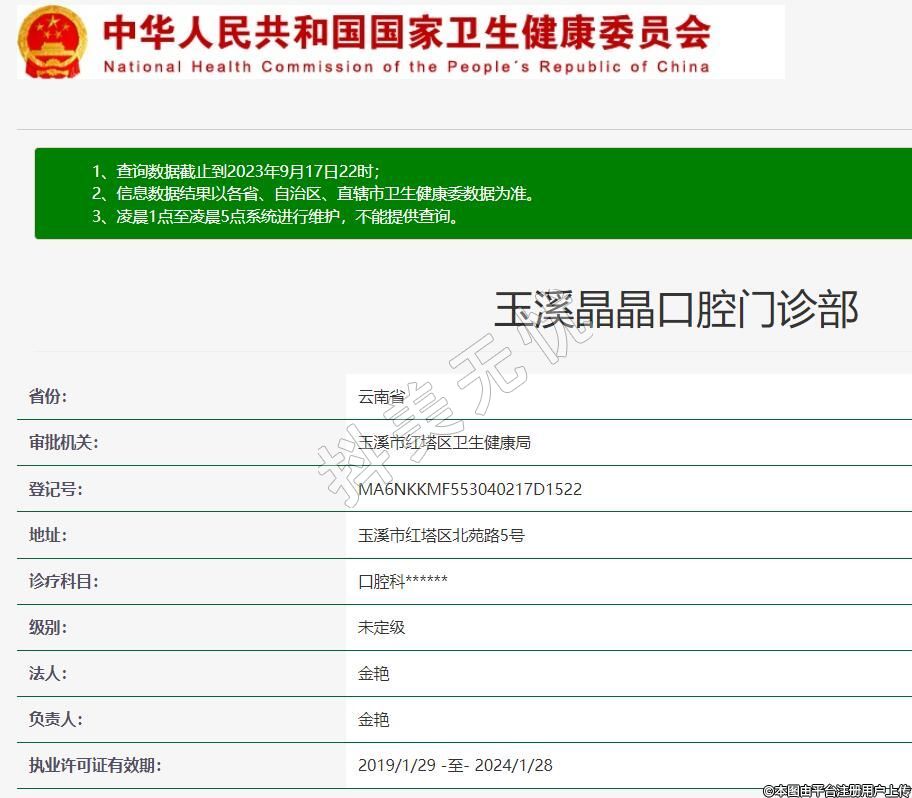
Task: Select the 未定级 level value
Action: click(381, 627)
